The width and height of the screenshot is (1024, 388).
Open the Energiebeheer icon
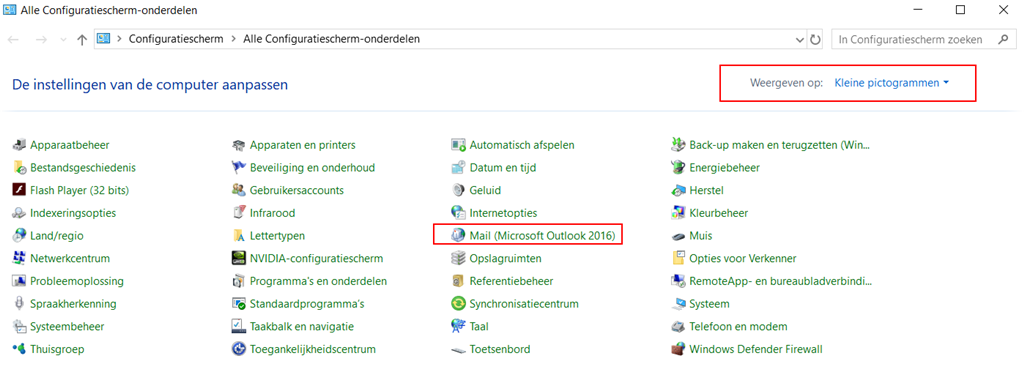(678, 168)
